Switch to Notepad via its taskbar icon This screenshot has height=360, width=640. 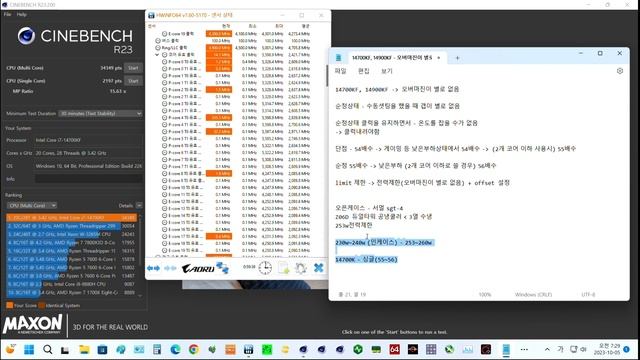click(x=506, y=350)
